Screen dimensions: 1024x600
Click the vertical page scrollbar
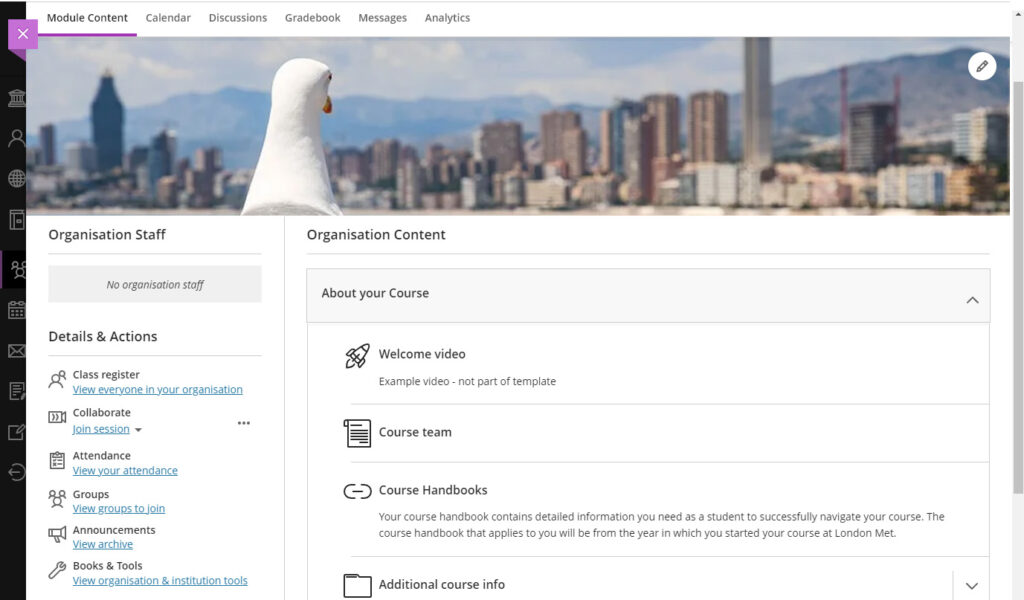1017,287
